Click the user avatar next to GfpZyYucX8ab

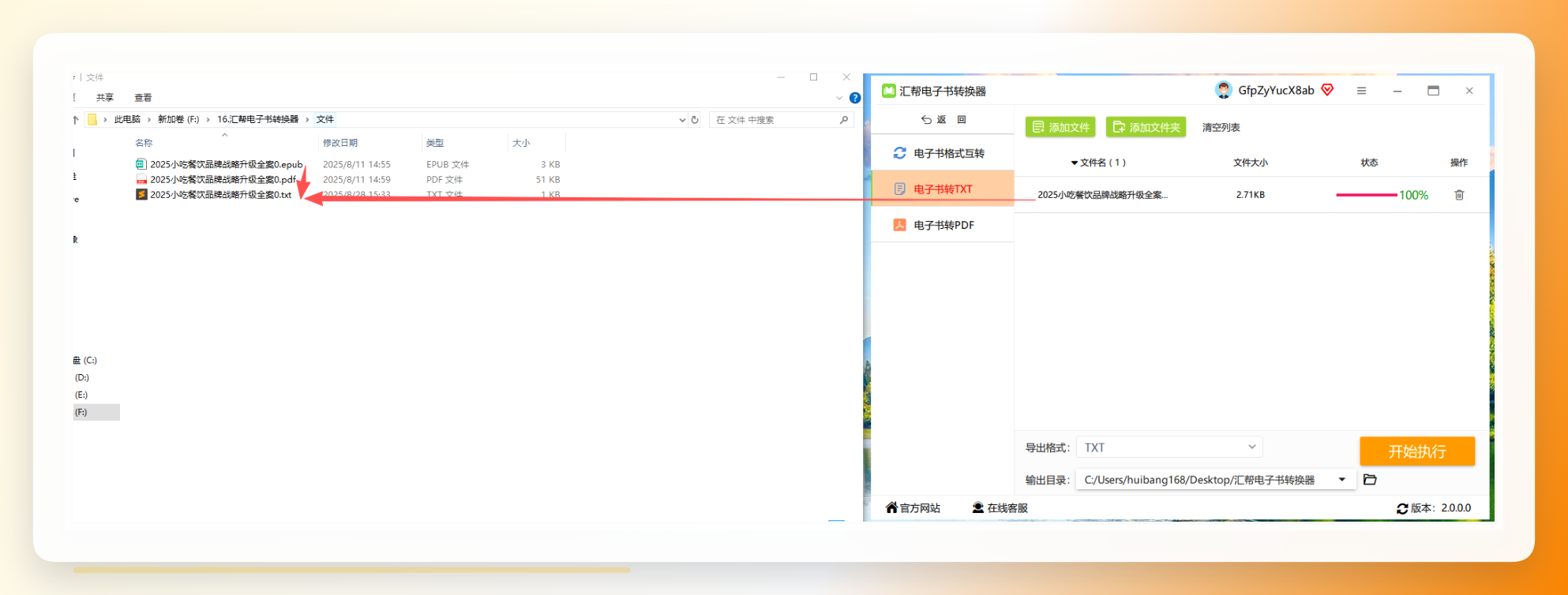click(1224, 90)
